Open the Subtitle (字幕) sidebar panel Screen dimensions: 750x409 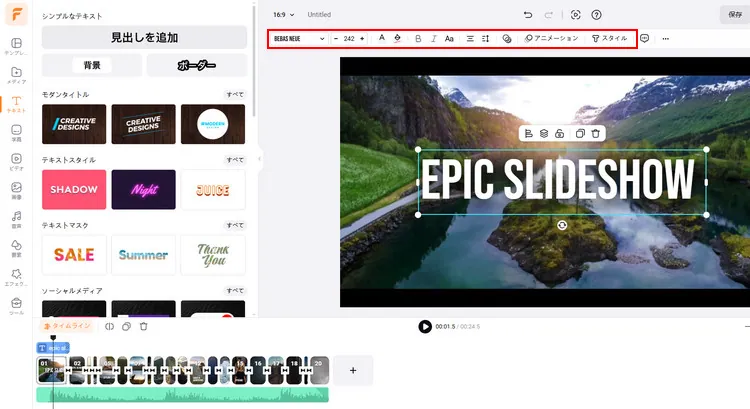tap(16, 133)
